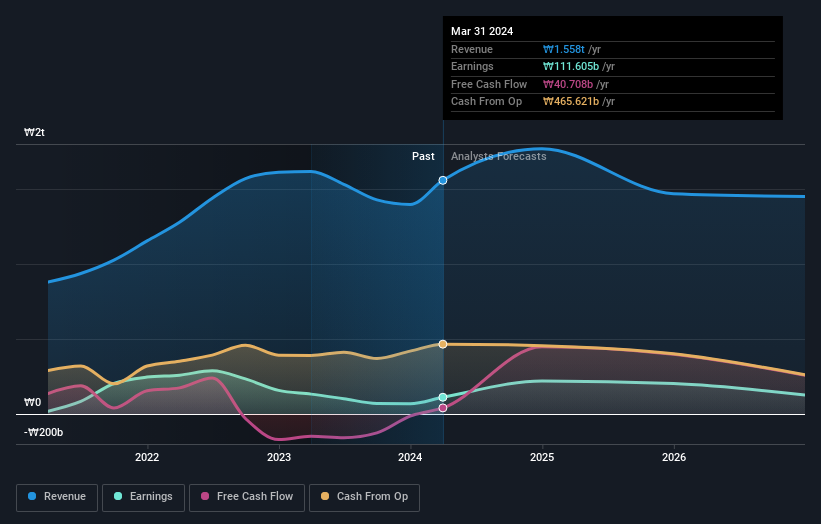Click the -₩200b y-axis label
This screenshot has width=821, height=524.
click(43, 432)
